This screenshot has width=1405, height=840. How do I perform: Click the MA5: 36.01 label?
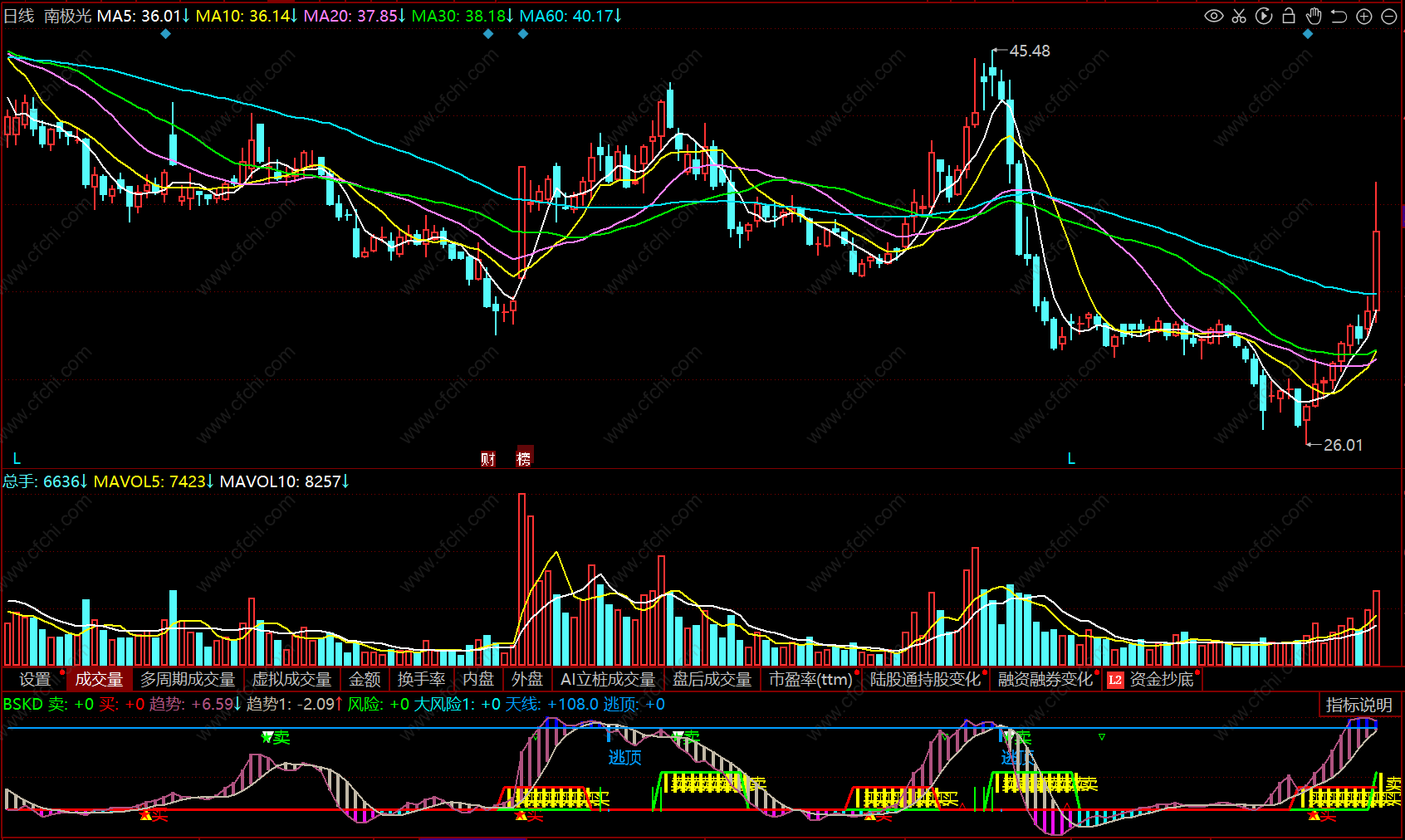point(144,16)
